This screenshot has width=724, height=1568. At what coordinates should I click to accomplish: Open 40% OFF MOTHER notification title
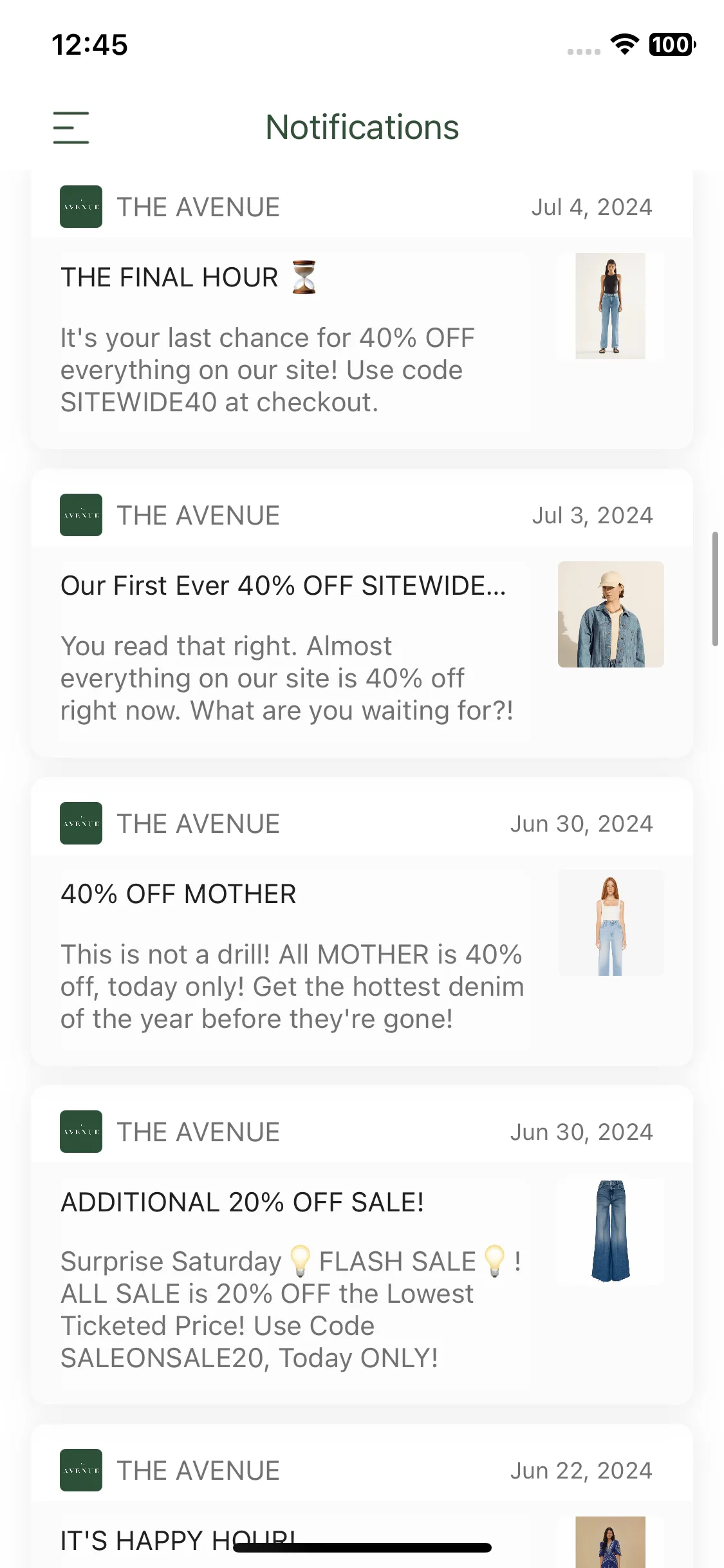178,894
